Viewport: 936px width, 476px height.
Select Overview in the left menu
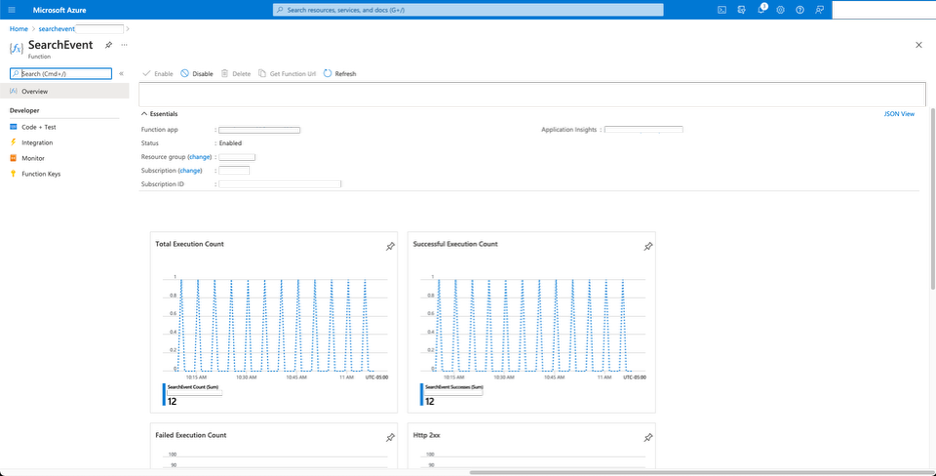click(x=64, y=91)
